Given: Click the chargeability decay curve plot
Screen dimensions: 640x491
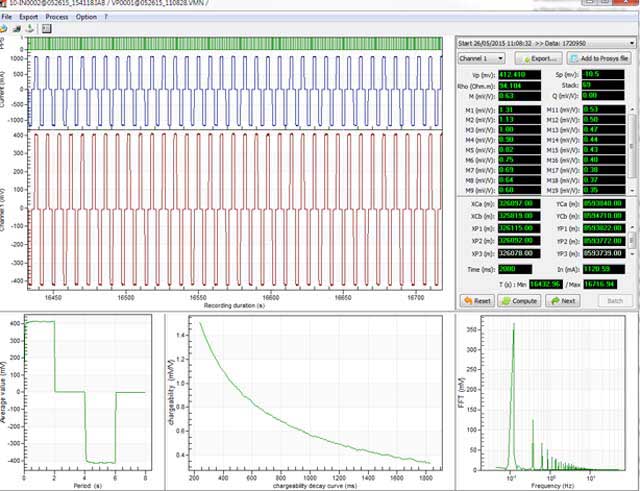Looking at the screenshot, I should (x=315, y=393).
